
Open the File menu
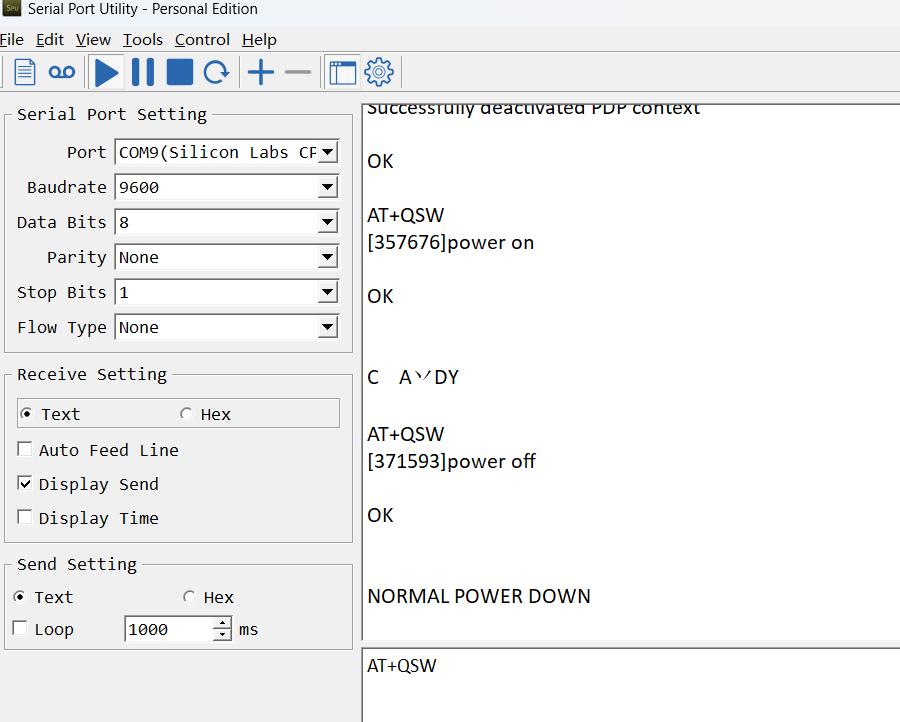click(11, 40)
